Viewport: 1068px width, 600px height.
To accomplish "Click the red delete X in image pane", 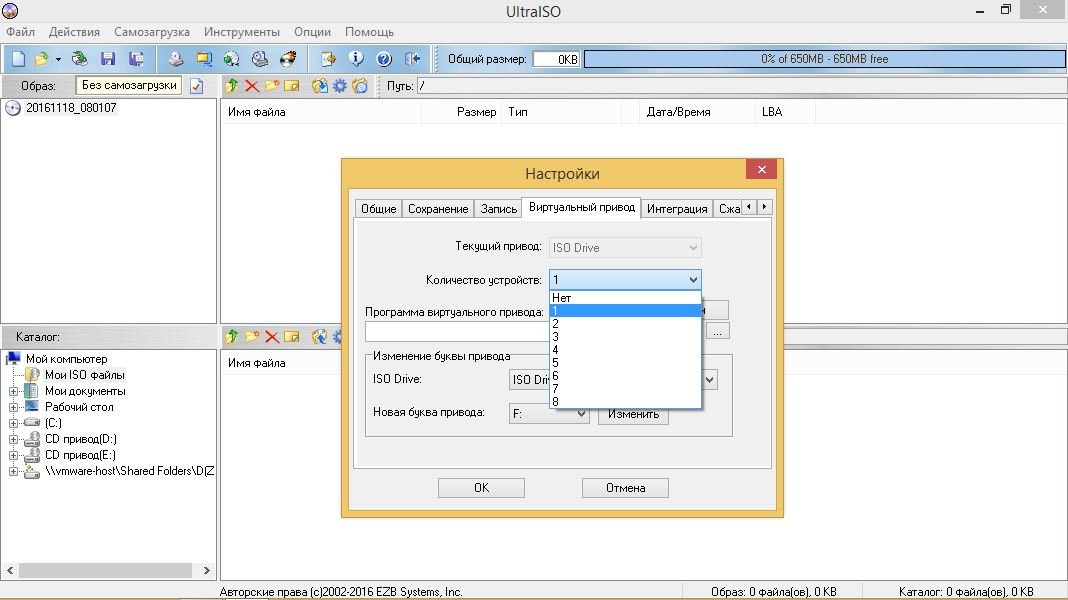I will click(x=252, y=86).
